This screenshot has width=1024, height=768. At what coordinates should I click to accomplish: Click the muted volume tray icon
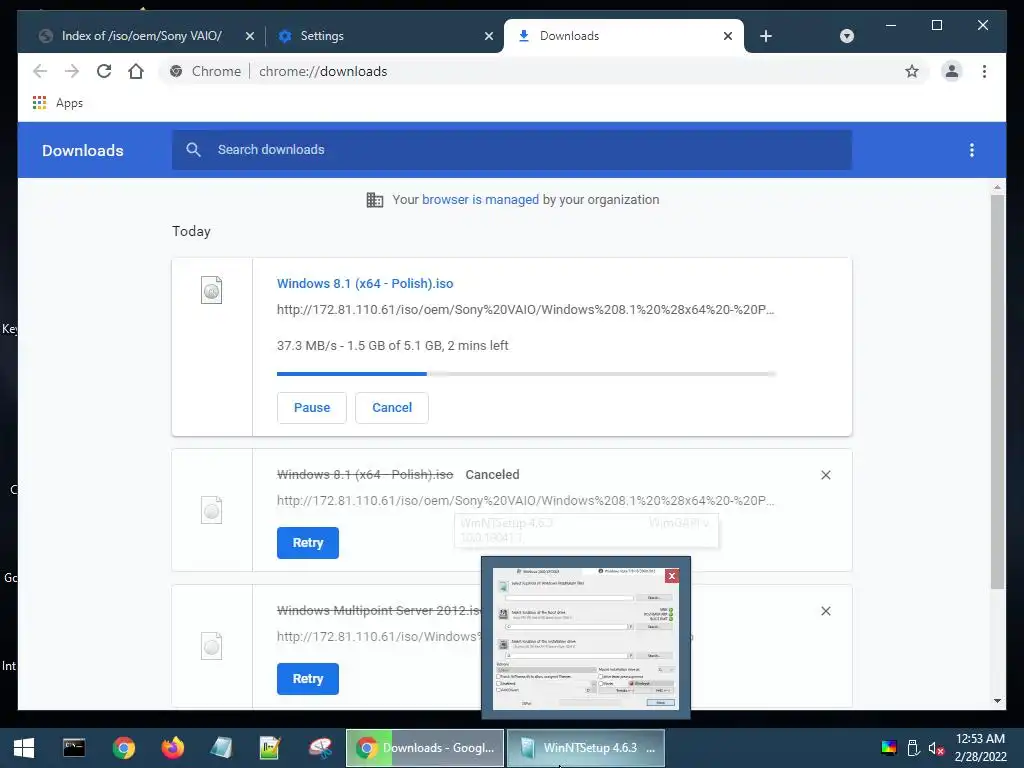(x=936, y=748)
